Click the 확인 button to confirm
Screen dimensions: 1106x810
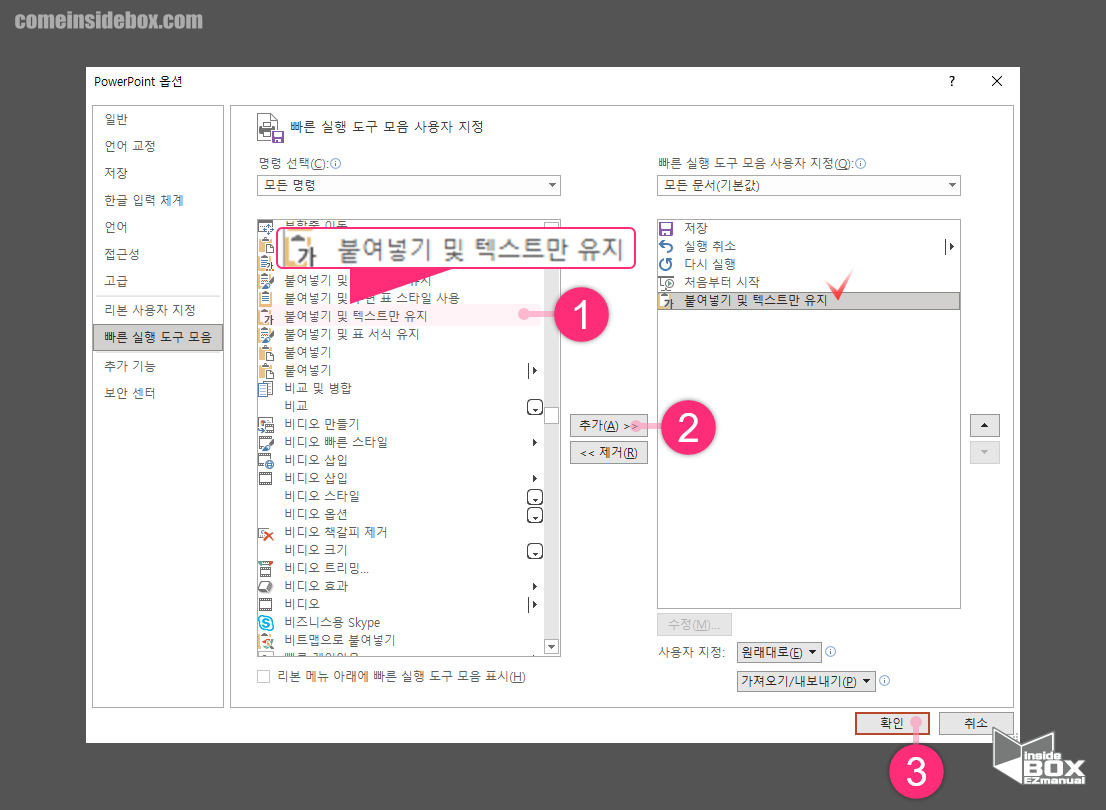click(x=890, y=723)
